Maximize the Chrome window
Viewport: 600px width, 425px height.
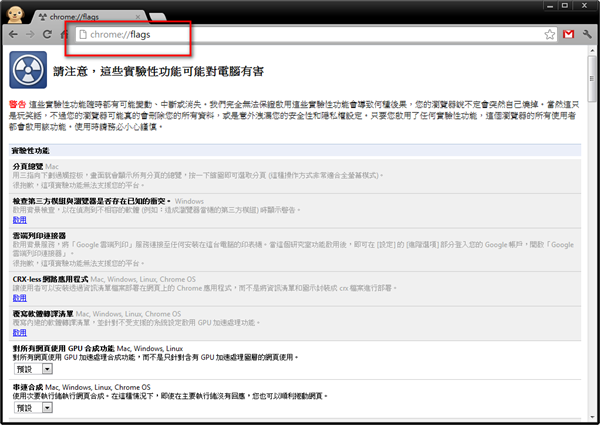click(x=565, y=6)
